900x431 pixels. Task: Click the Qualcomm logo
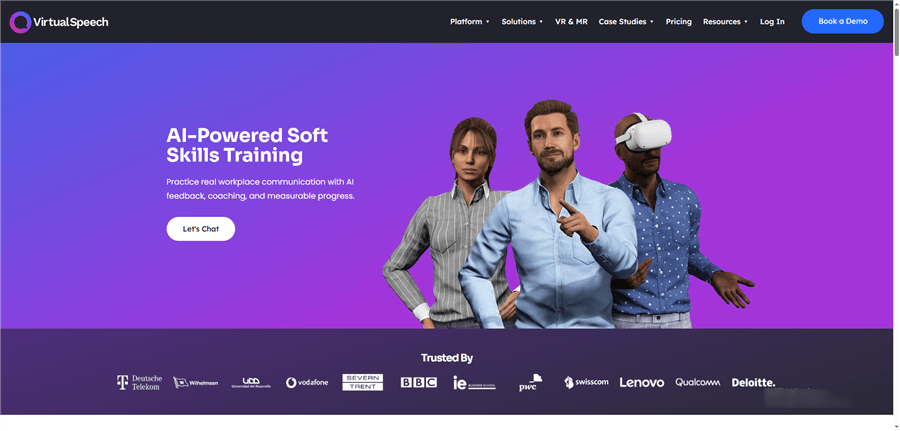coord(697,382)
